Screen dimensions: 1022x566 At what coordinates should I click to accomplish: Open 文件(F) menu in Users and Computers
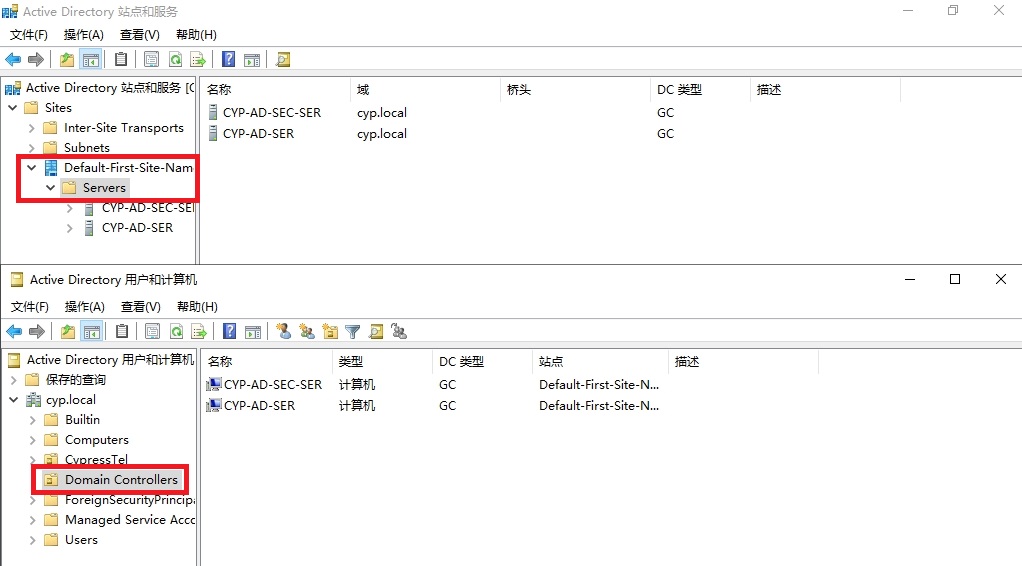[x=30, y=306]
